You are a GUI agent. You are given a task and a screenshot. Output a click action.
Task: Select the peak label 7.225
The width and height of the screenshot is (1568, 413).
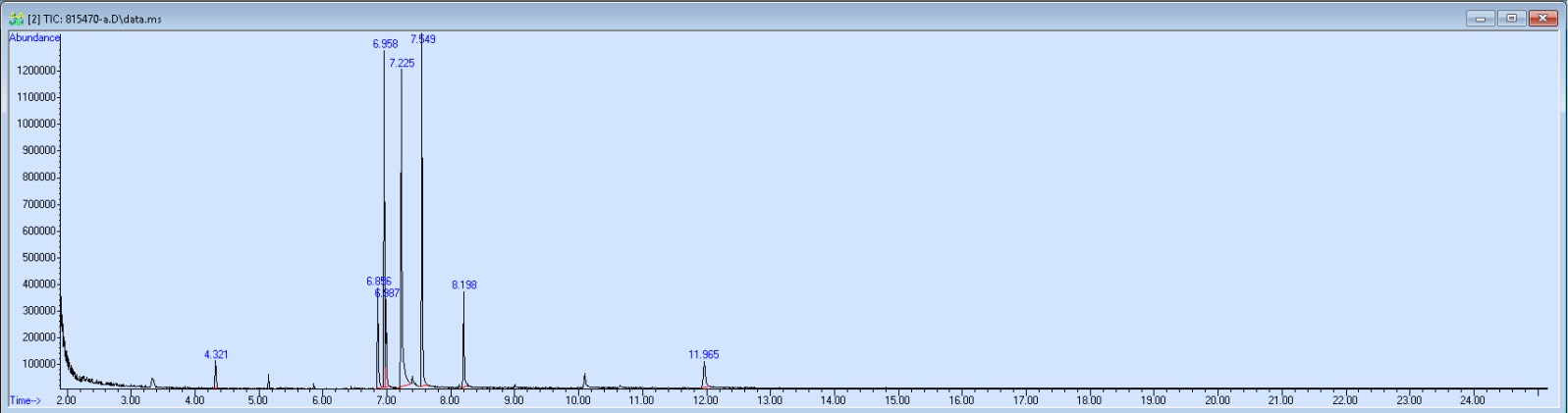(402, 63)
